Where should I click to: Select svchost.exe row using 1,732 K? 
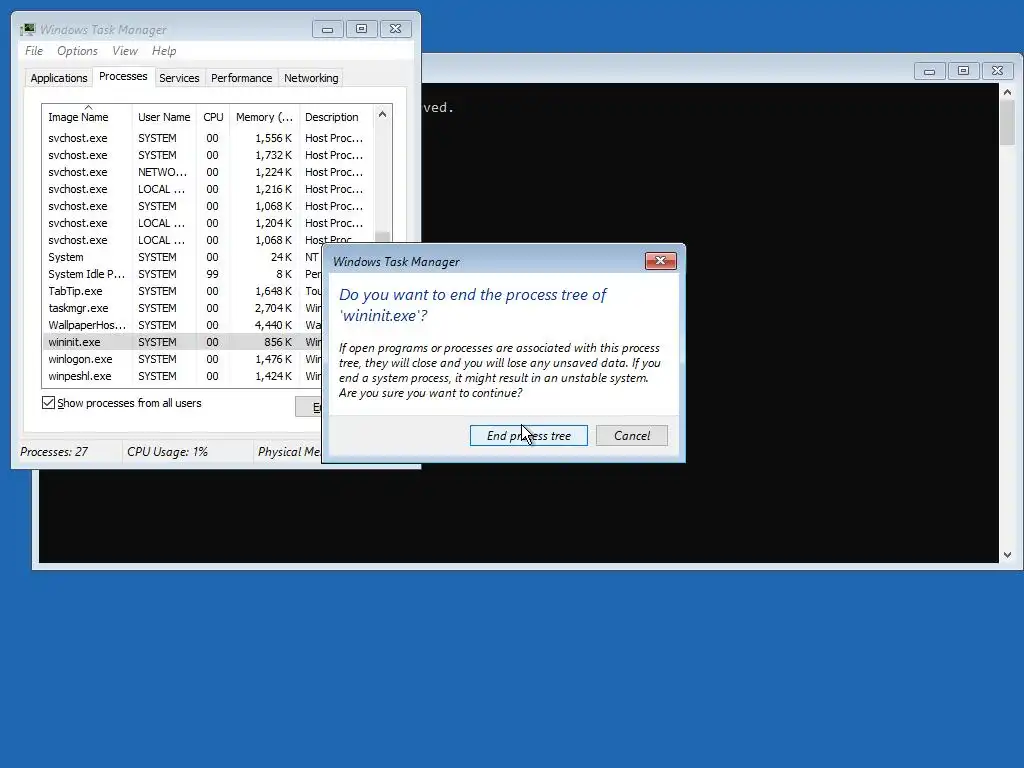(x=209, y=155)
